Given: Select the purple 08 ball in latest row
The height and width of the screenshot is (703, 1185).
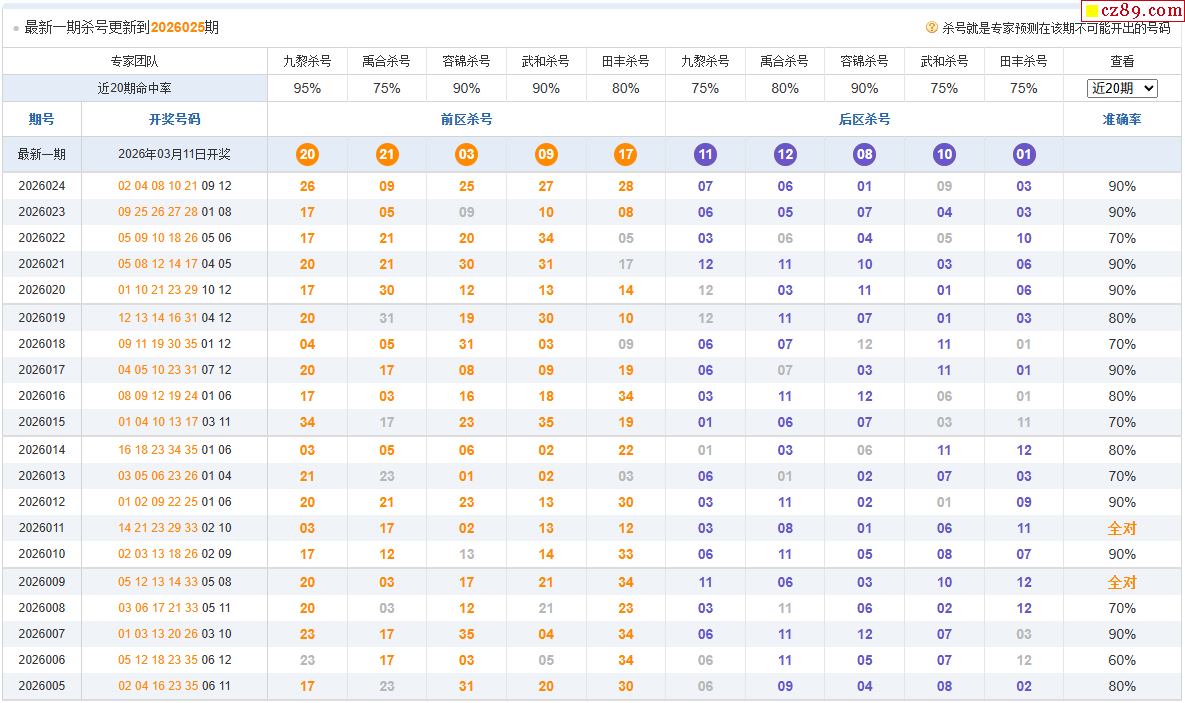Looking at the screenshot, I should [x=864, y=155].
